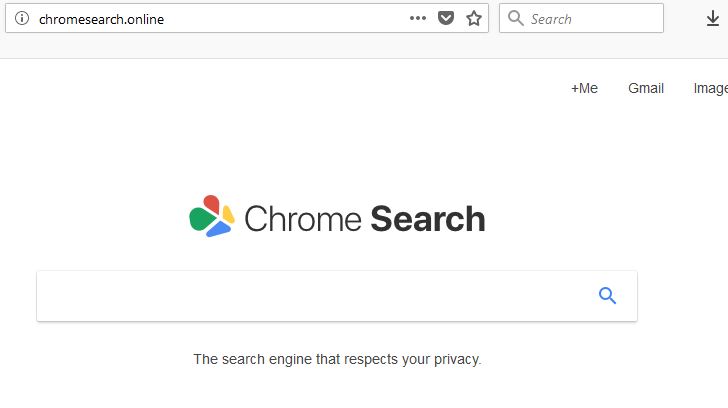Screen dimensions: 728x408
Task: Open the Images link
Action: (711, 88)
